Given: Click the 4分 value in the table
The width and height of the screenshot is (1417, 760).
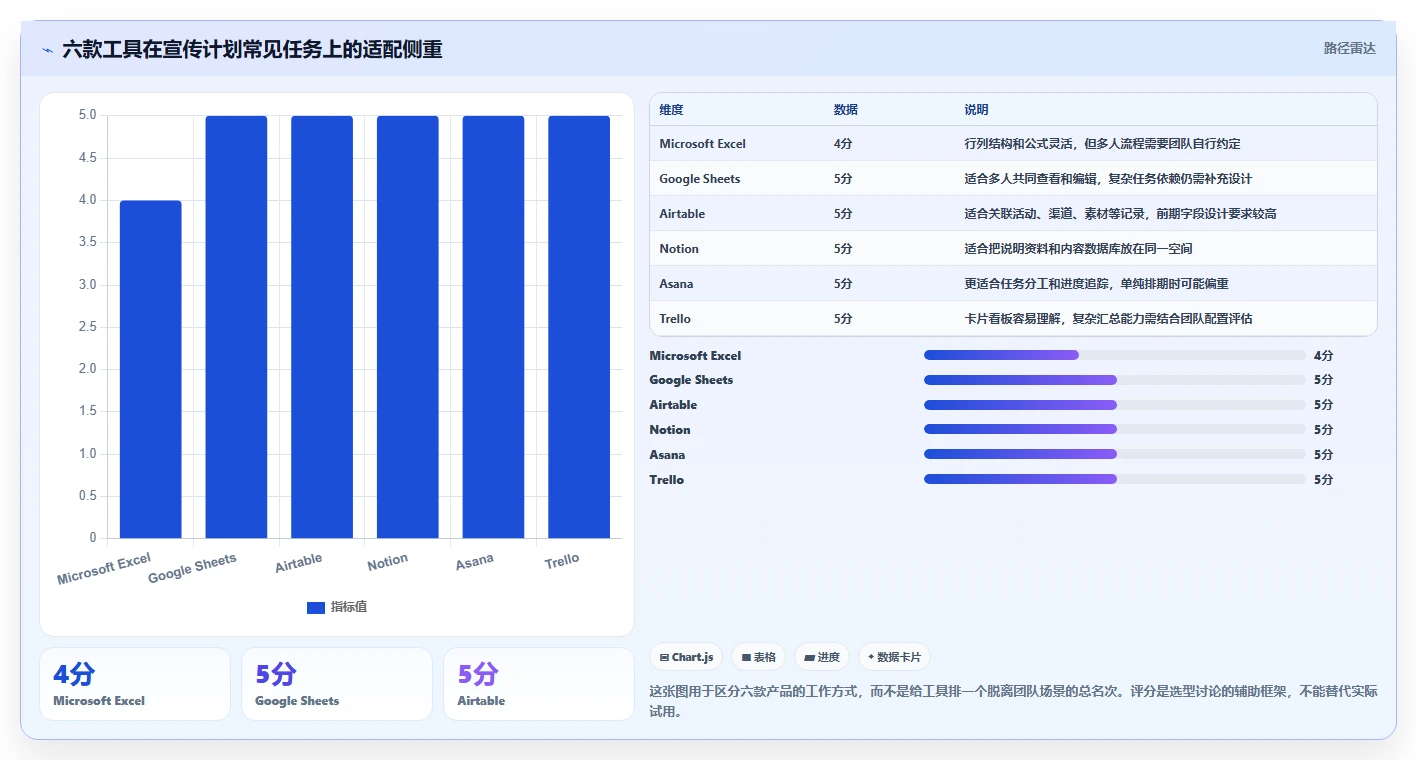Looking at the screenshot, I should [843, 144].
